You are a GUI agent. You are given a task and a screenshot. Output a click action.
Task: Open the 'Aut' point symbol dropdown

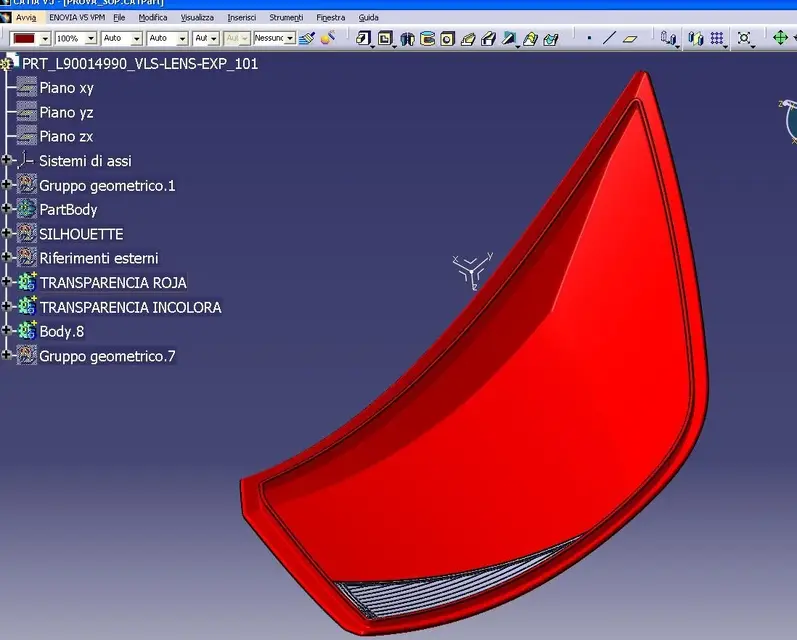[213, 38]
